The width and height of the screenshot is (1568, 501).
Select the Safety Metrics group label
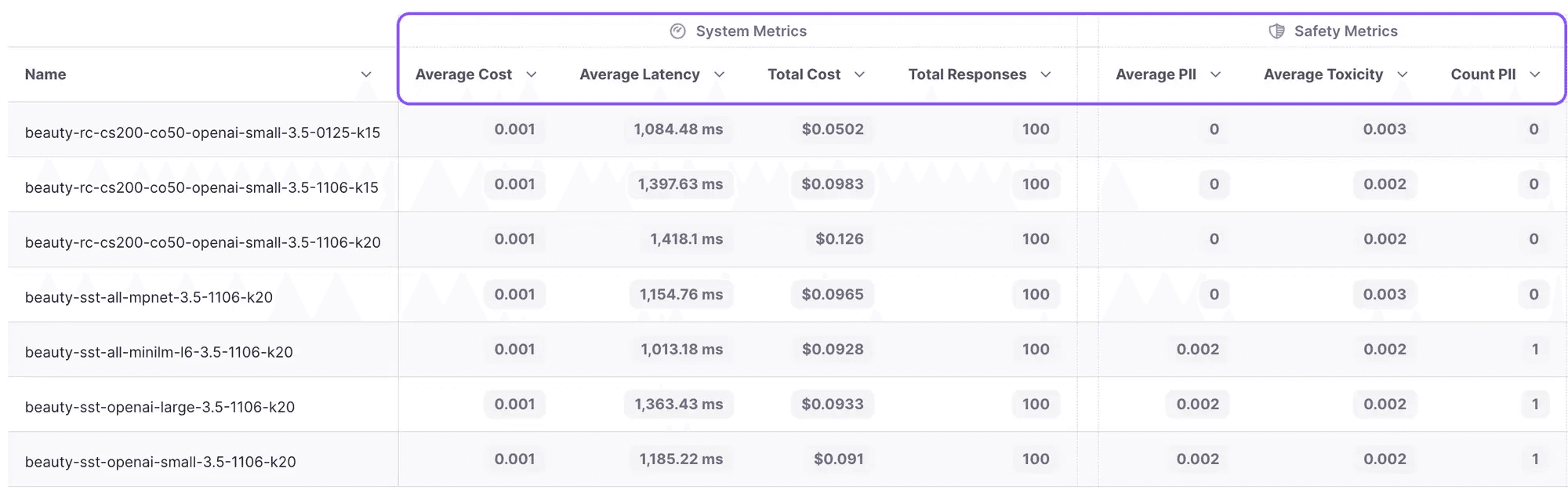pos(1346,31)
